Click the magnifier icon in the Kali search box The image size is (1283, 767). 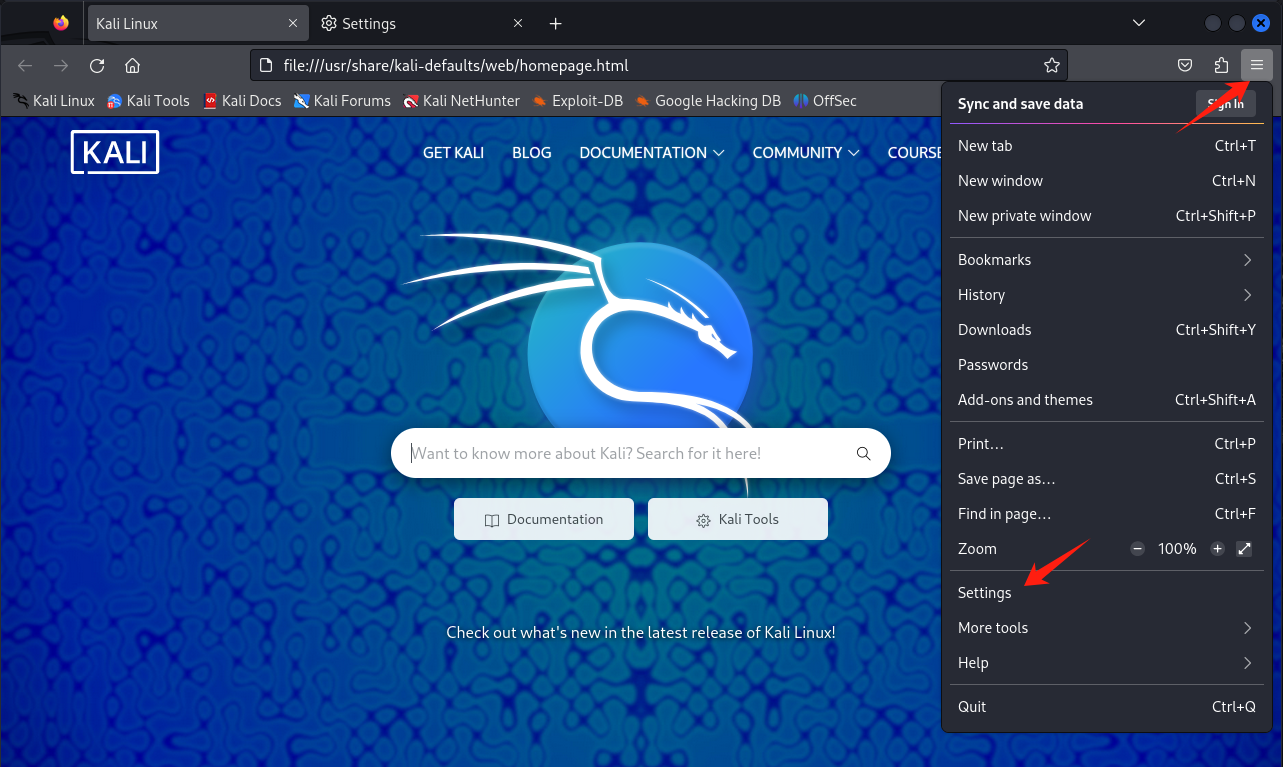point(864,453)
